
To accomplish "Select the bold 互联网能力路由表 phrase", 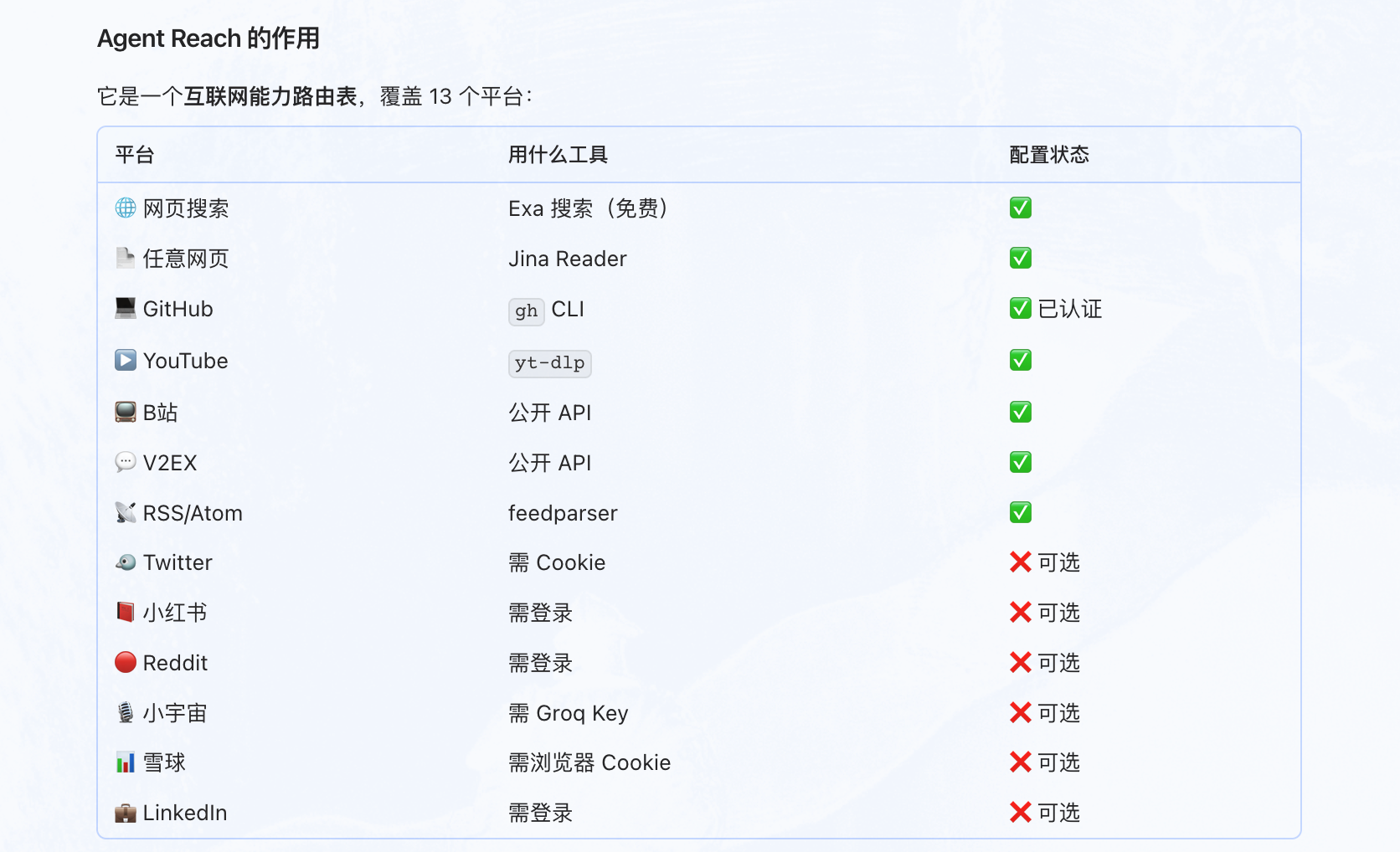I will pos(271,96).
